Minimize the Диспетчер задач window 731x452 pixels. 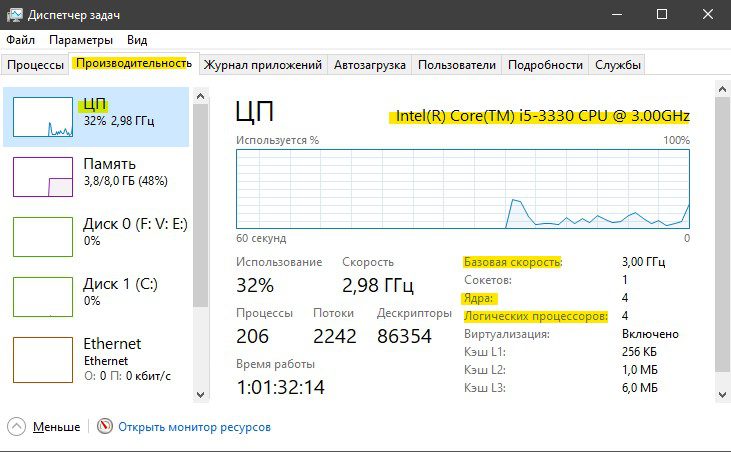coord(617,14)
